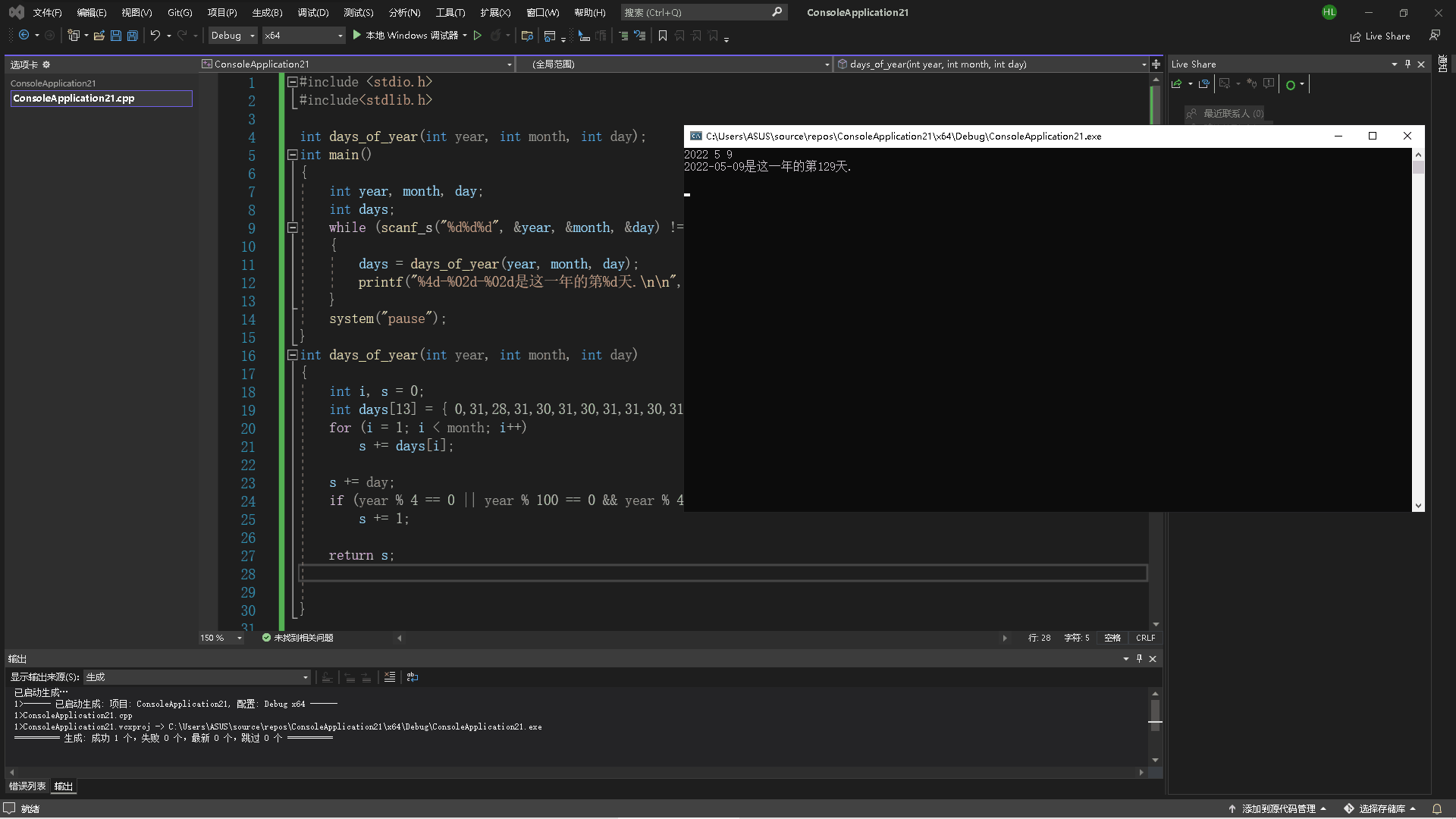
Task: Open the Debug configuration dropdown
Action: (x=233, y=36)
